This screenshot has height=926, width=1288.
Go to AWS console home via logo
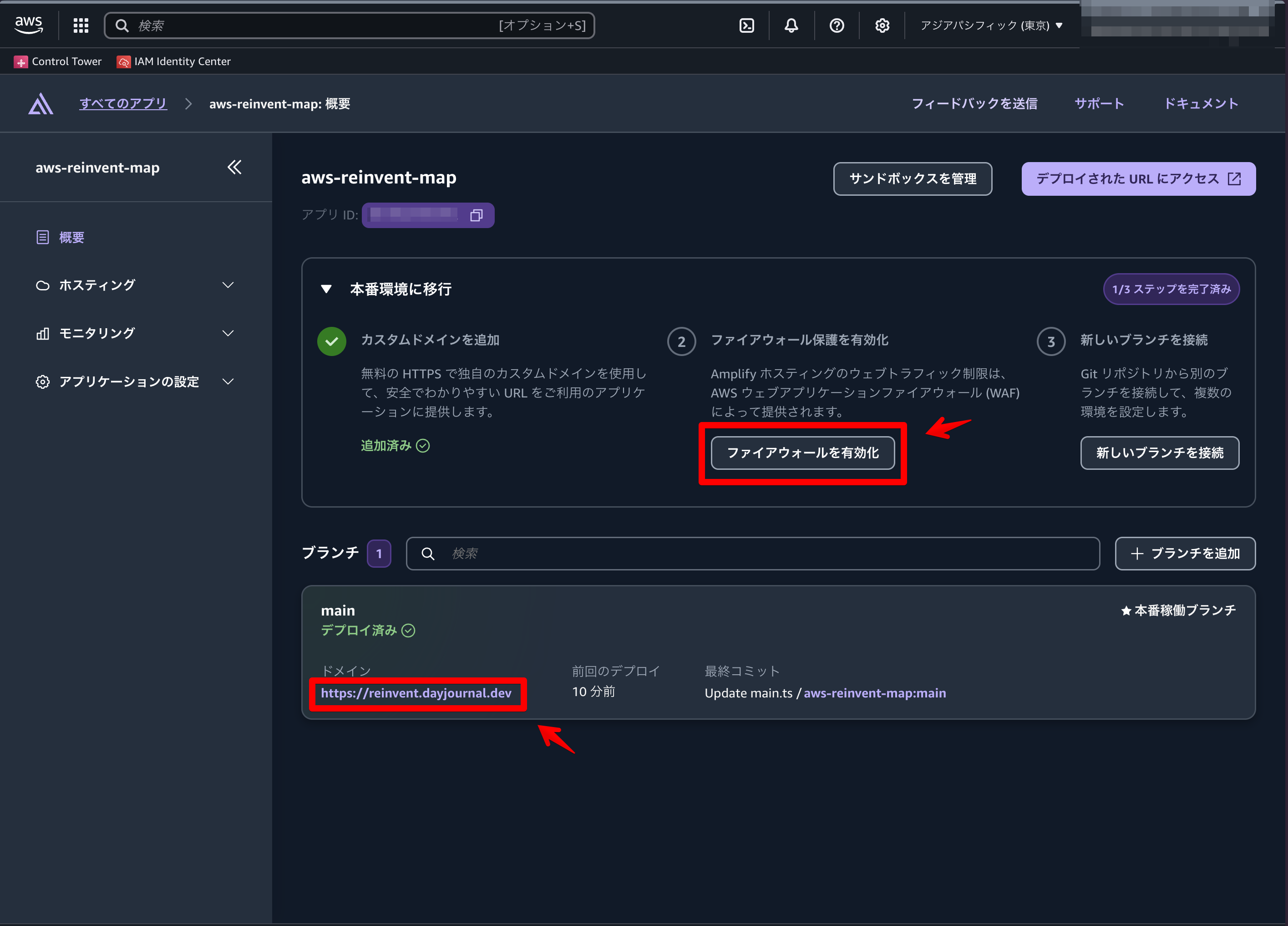28,25
